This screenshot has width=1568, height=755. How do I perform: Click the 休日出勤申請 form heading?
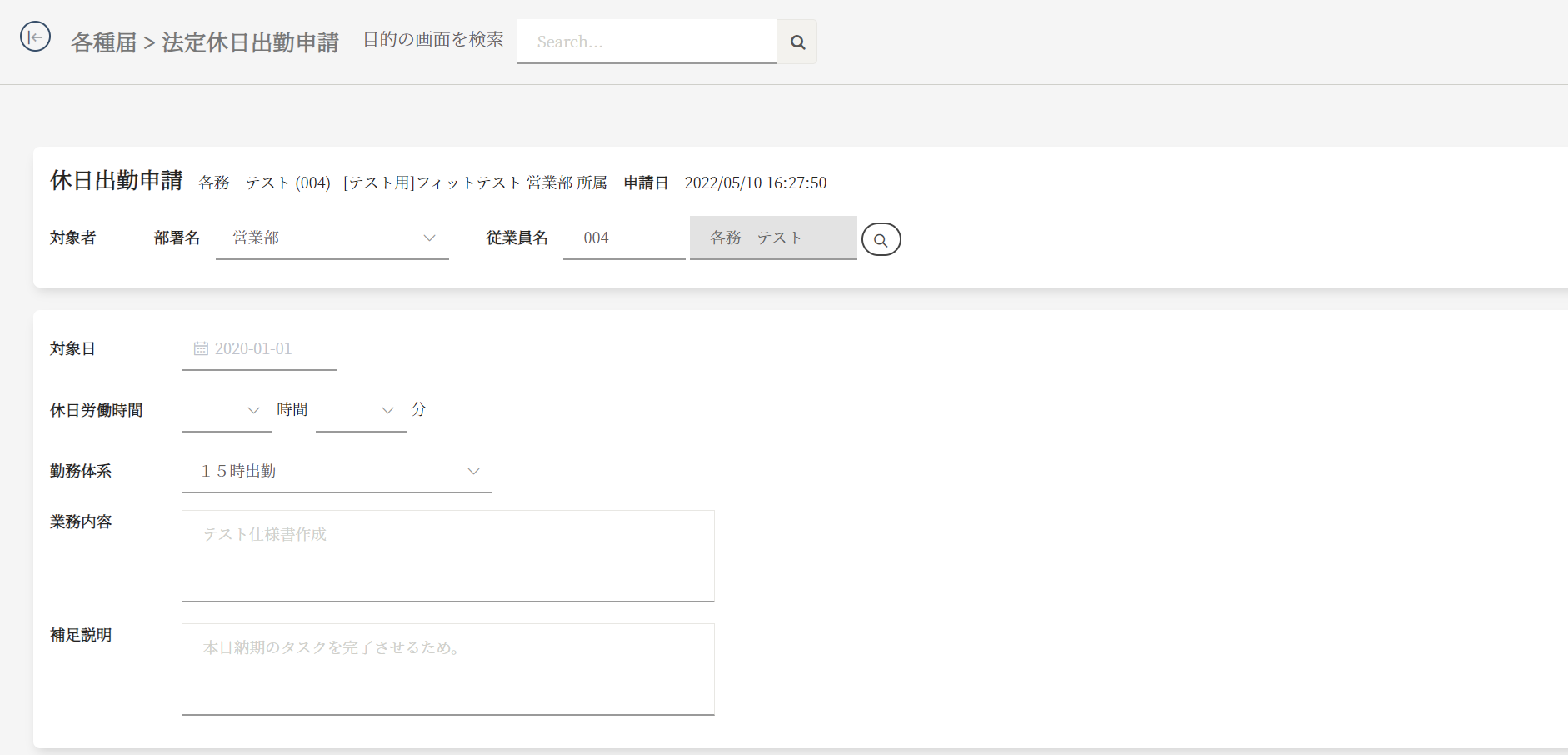coord(116,181)
